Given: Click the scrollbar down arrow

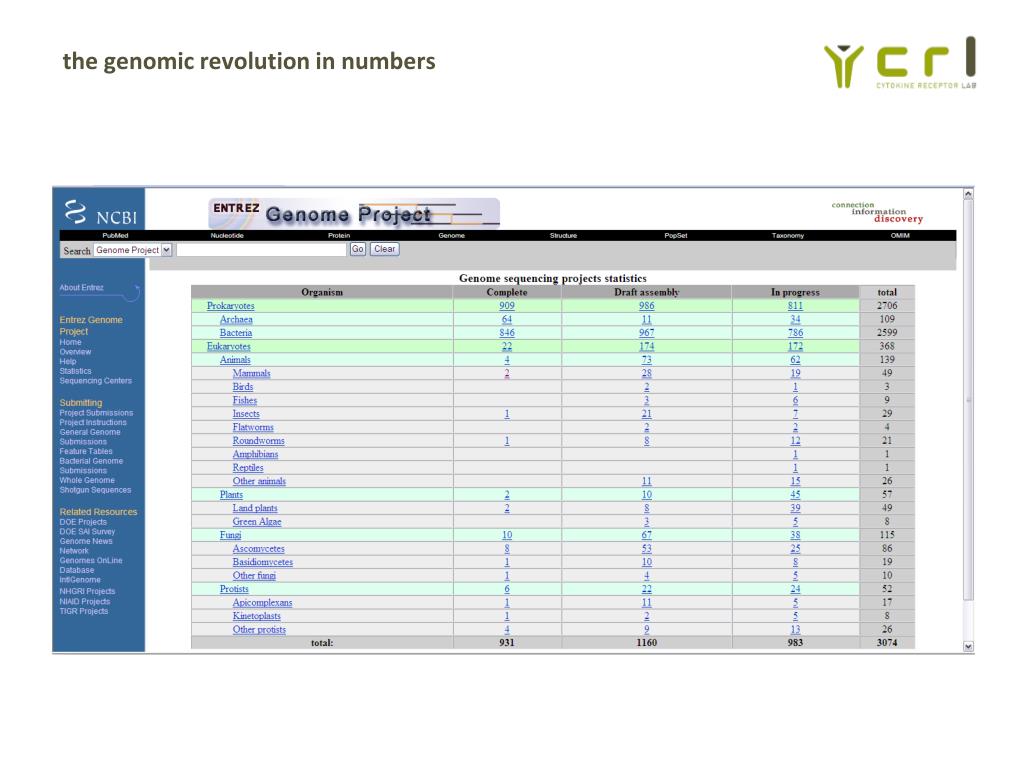Looking at the screenshot, I should (968, 646).
